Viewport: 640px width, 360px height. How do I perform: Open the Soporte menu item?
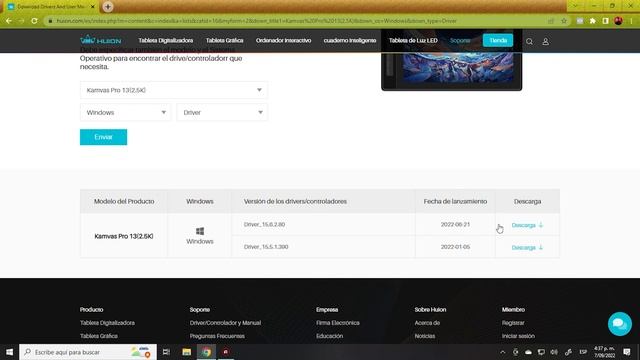click(x=460, y=40)
